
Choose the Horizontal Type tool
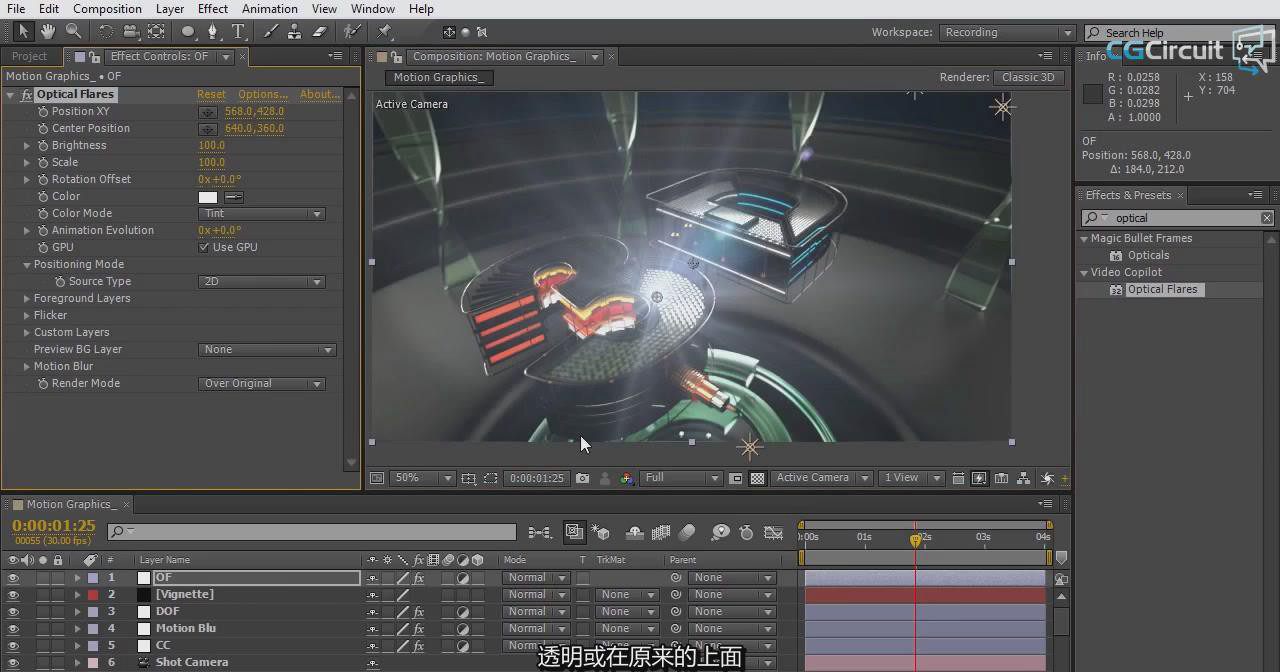[238, 32]
